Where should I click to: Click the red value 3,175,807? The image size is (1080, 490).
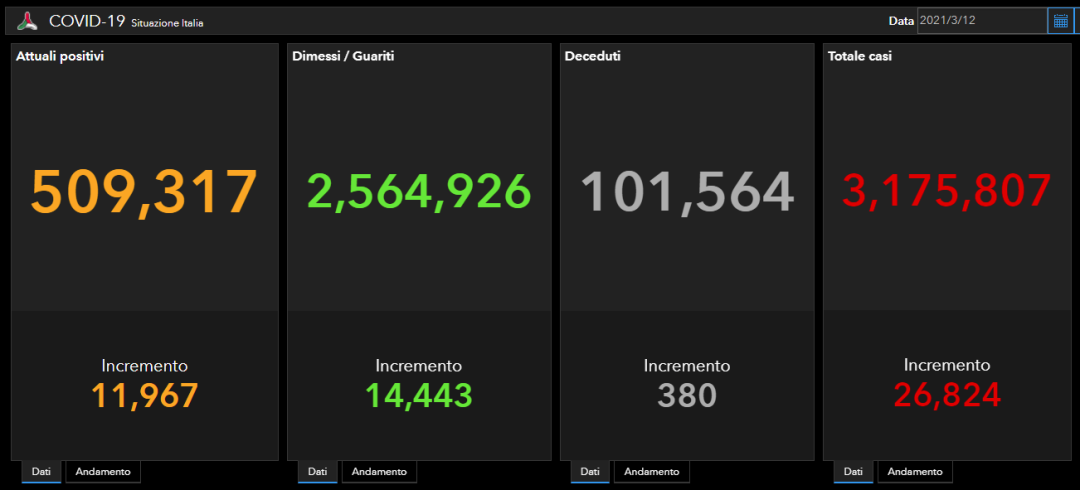(x=947, y=191)
